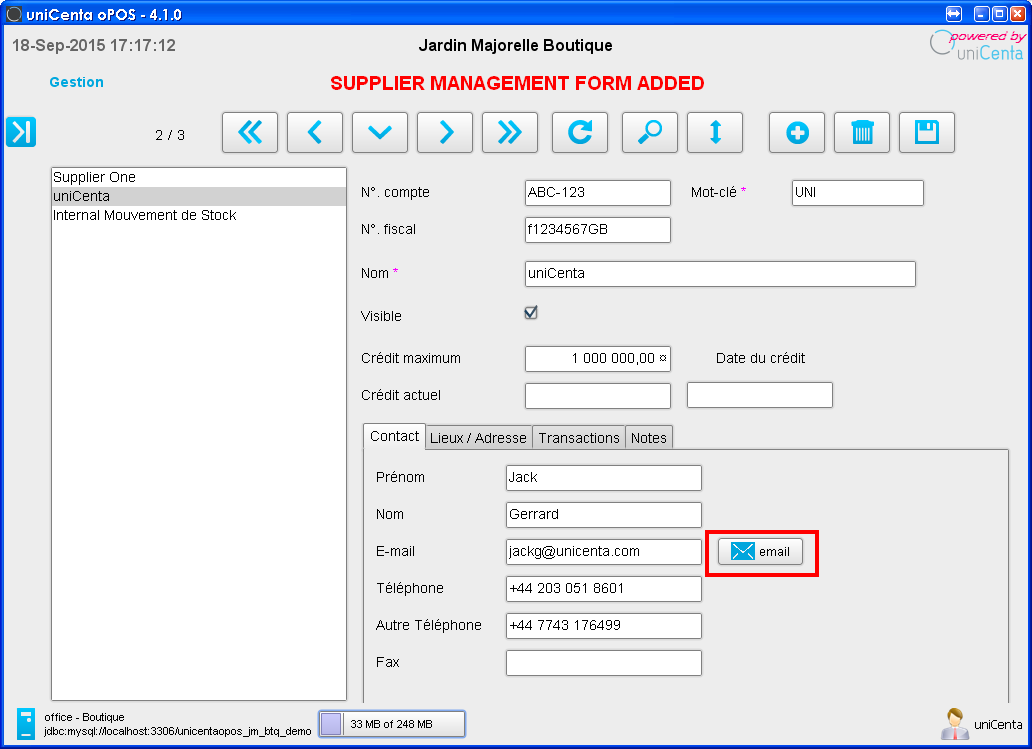Screen dimensions: 1032x749
Task: Collapse the side panel with the arrow icon
Action: 20,131
